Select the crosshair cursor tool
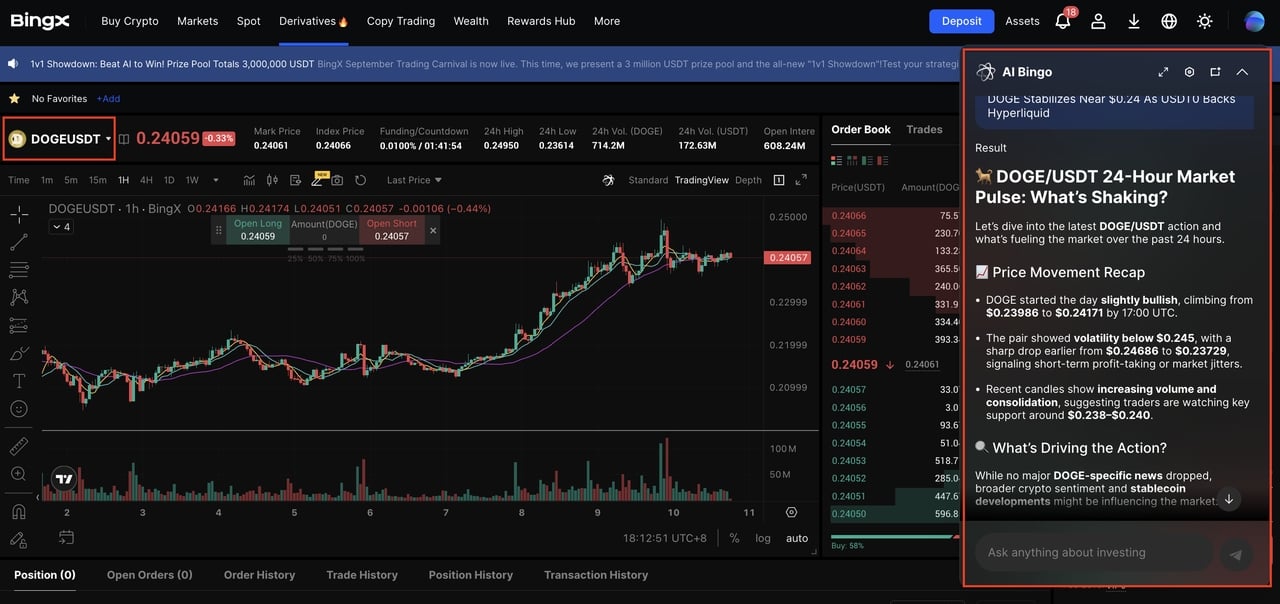1280x604 pixels. [18, 214]
